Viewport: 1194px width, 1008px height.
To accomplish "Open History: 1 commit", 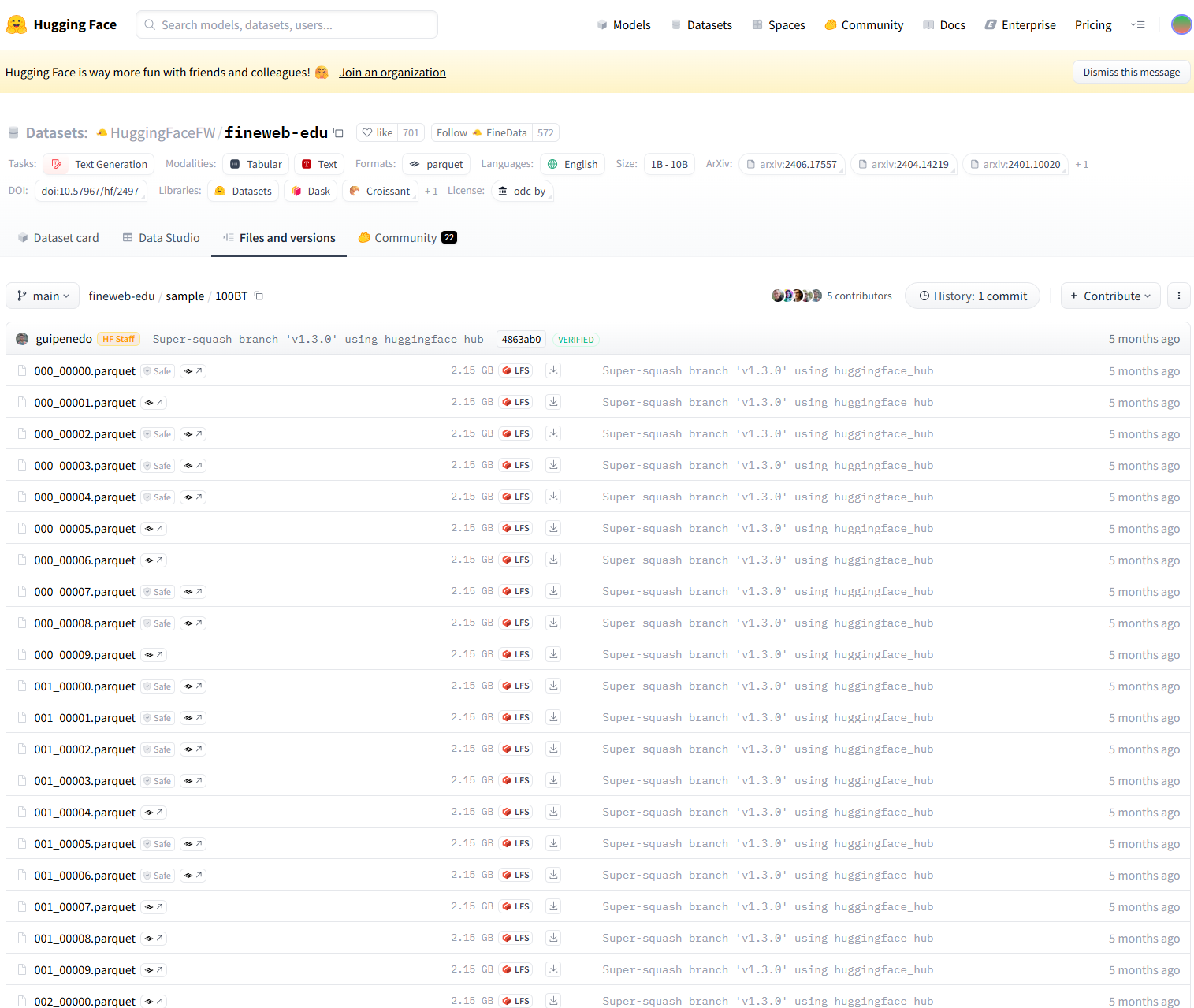I will point(973,296).
